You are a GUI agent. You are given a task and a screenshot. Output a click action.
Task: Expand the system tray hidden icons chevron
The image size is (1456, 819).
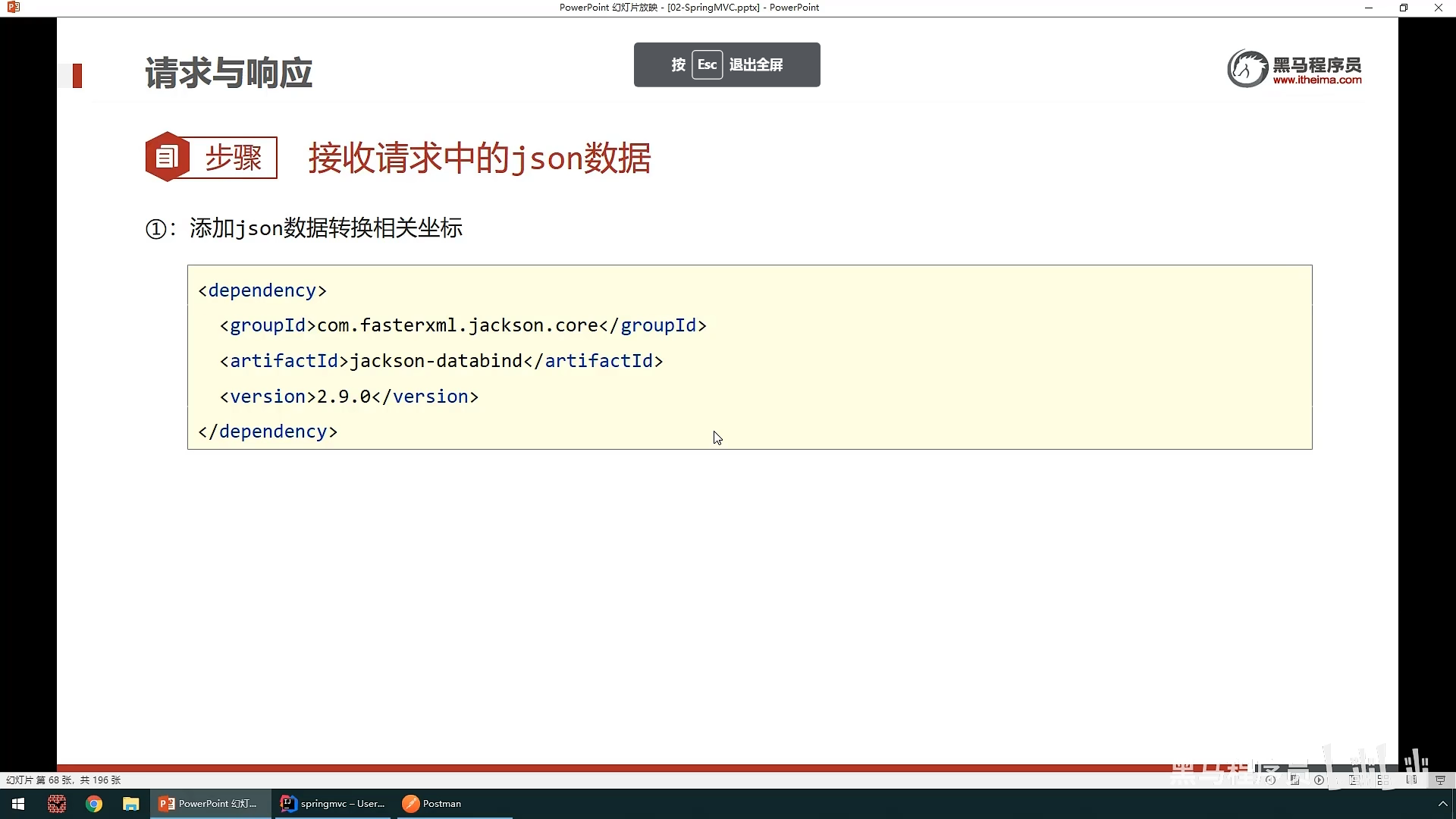point(1442,804)
